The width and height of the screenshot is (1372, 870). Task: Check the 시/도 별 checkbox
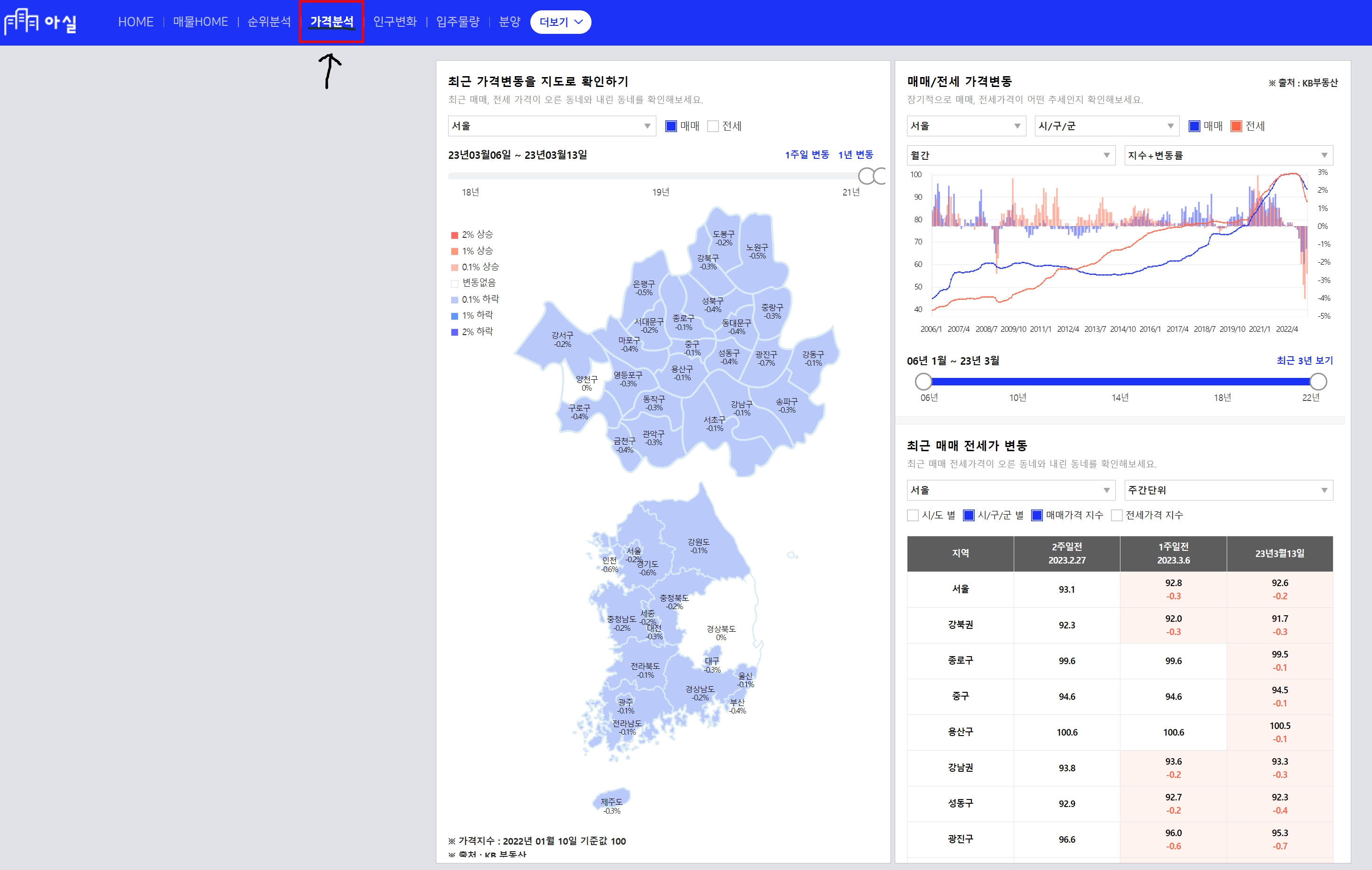(x=913, y=515)
